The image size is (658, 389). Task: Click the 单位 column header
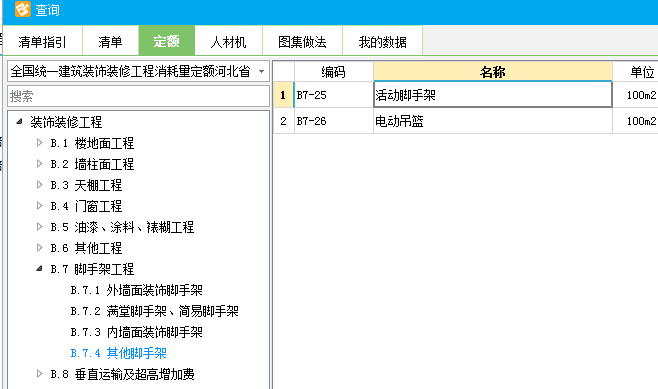pyautogui.click(x=635, y=72)
